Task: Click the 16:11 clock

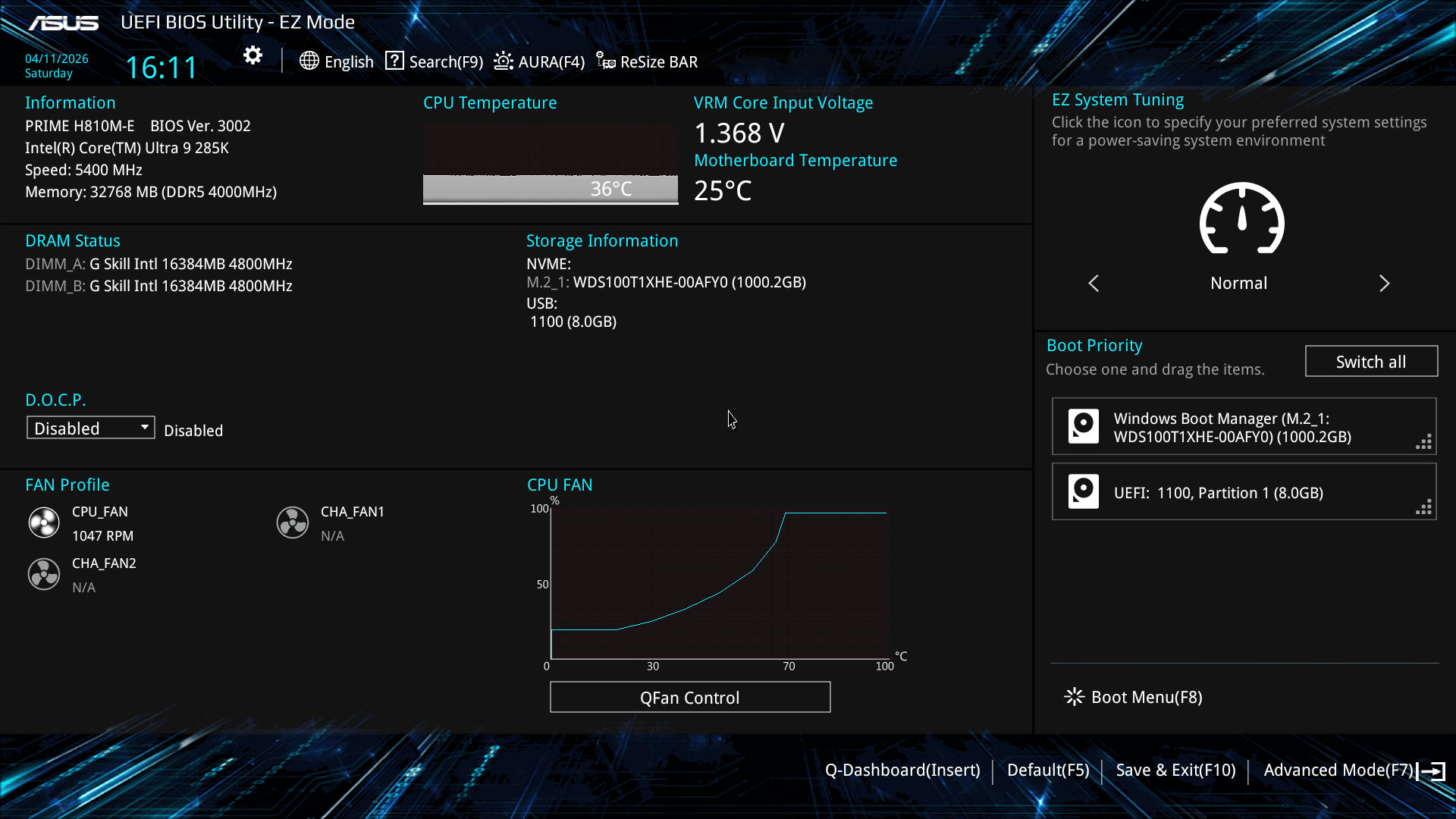Action: tap(162, 67)
